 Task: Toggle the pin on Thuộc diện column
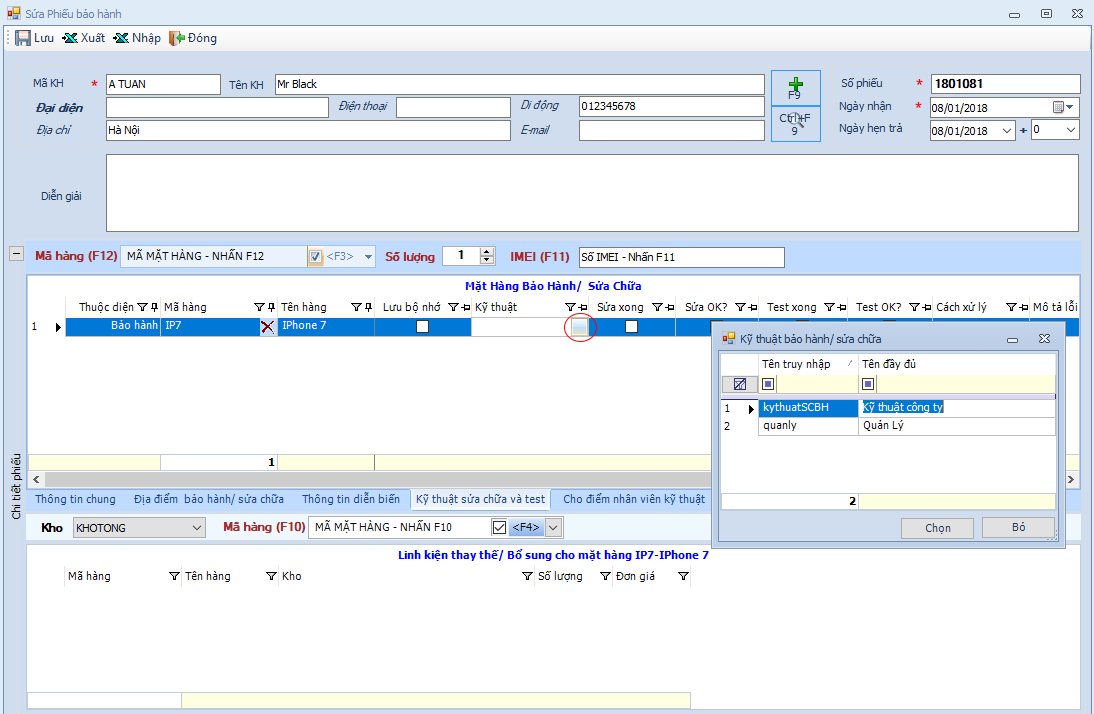pos(154,307)
